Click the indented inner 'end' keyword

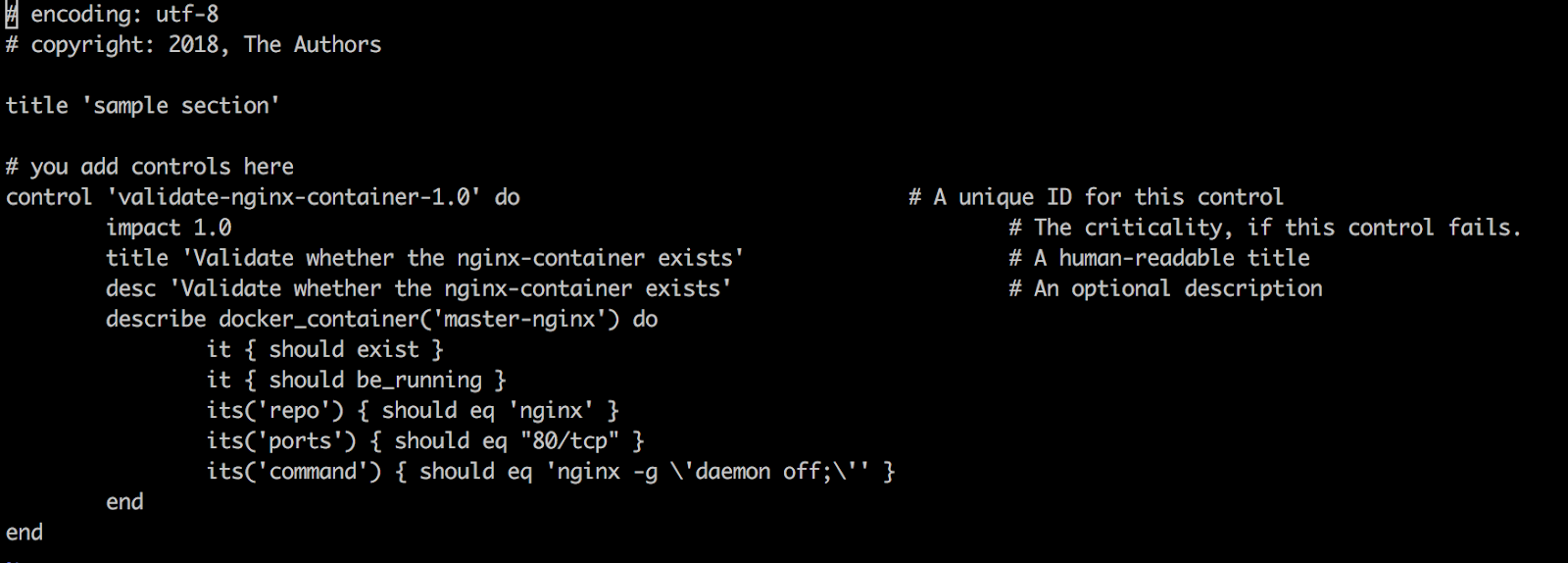(124, 501)
